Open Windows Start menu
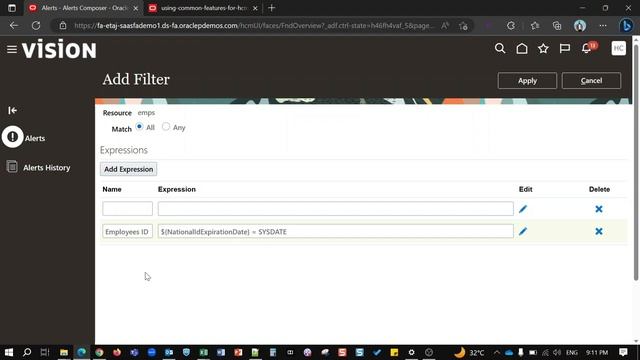Viewport: 640px width, 360px height. 9,352
